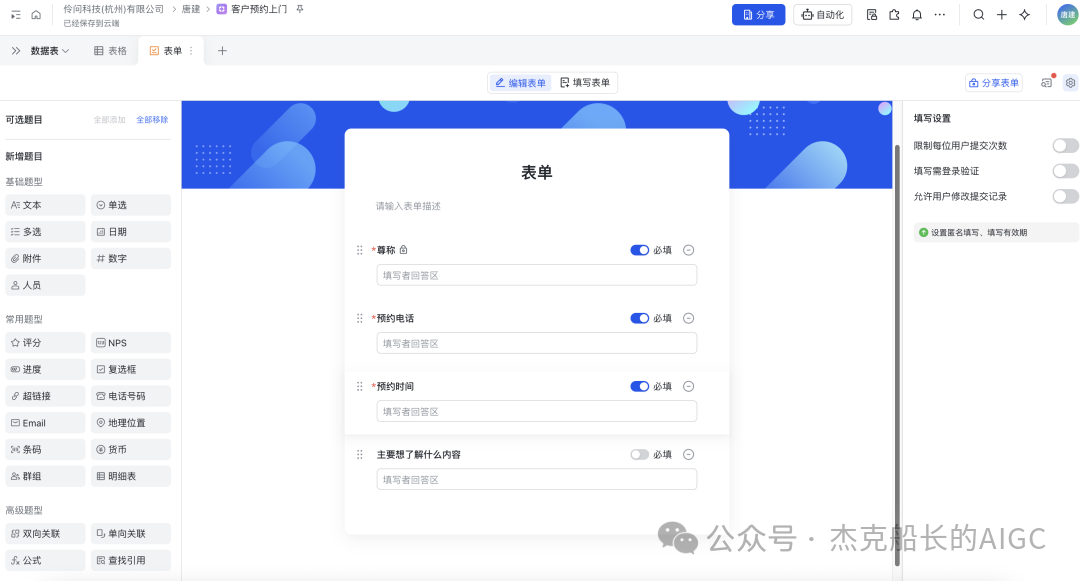
Task: Click the drag handle of 预约电话 question
Action: point(360,318)
